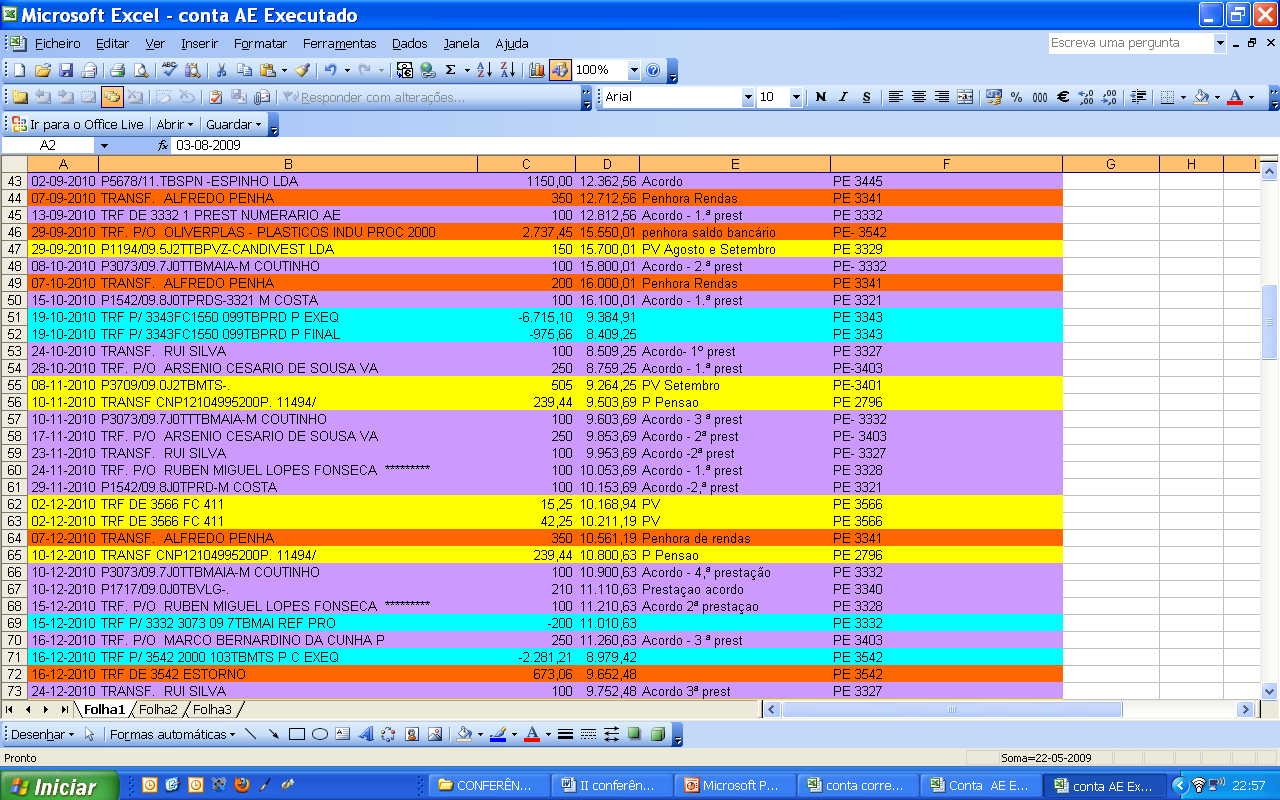Copy the selected cells

pyautogui.click(x=243, y=70)
